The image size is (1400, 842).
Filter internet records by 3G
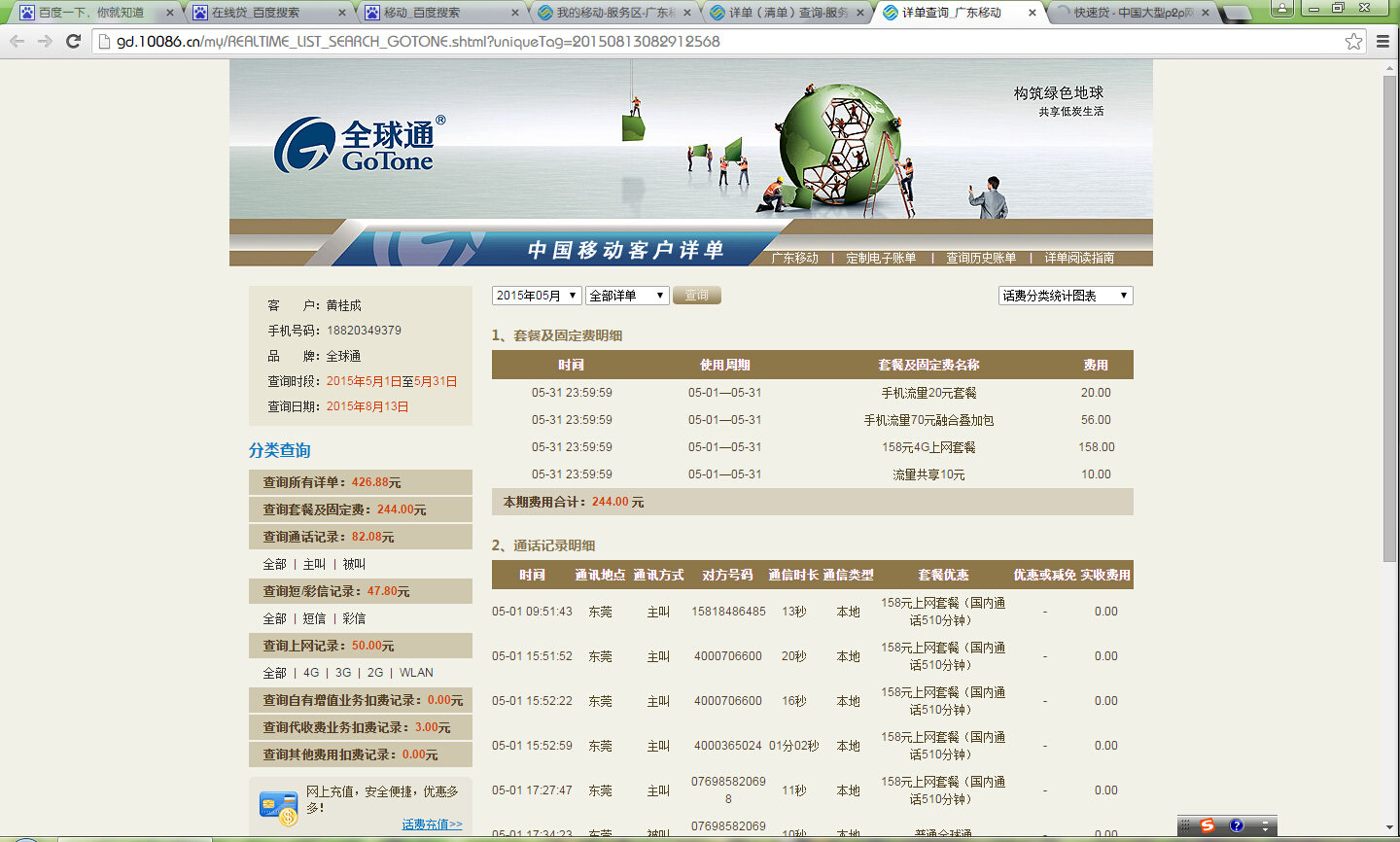[343, 673]
